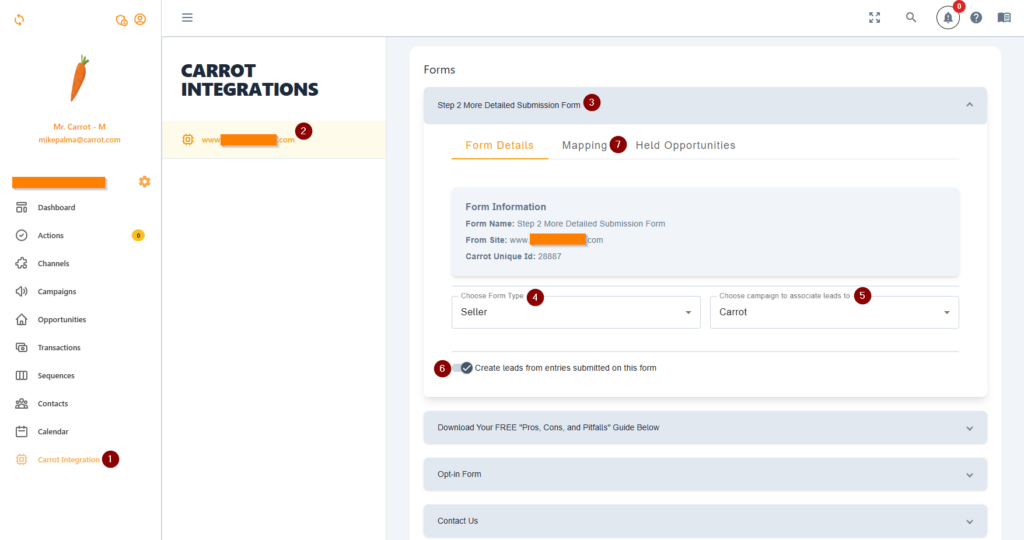Expand the Contact Us form section
This screenshot has width=1024, height=540.
click(705, 521)
